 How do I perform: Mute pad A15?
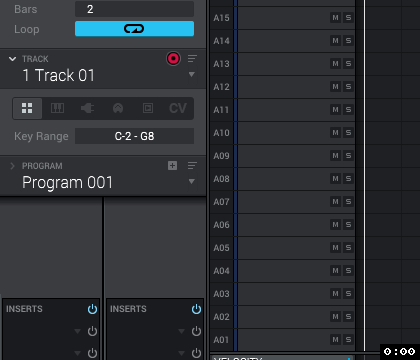click(335, 18)
